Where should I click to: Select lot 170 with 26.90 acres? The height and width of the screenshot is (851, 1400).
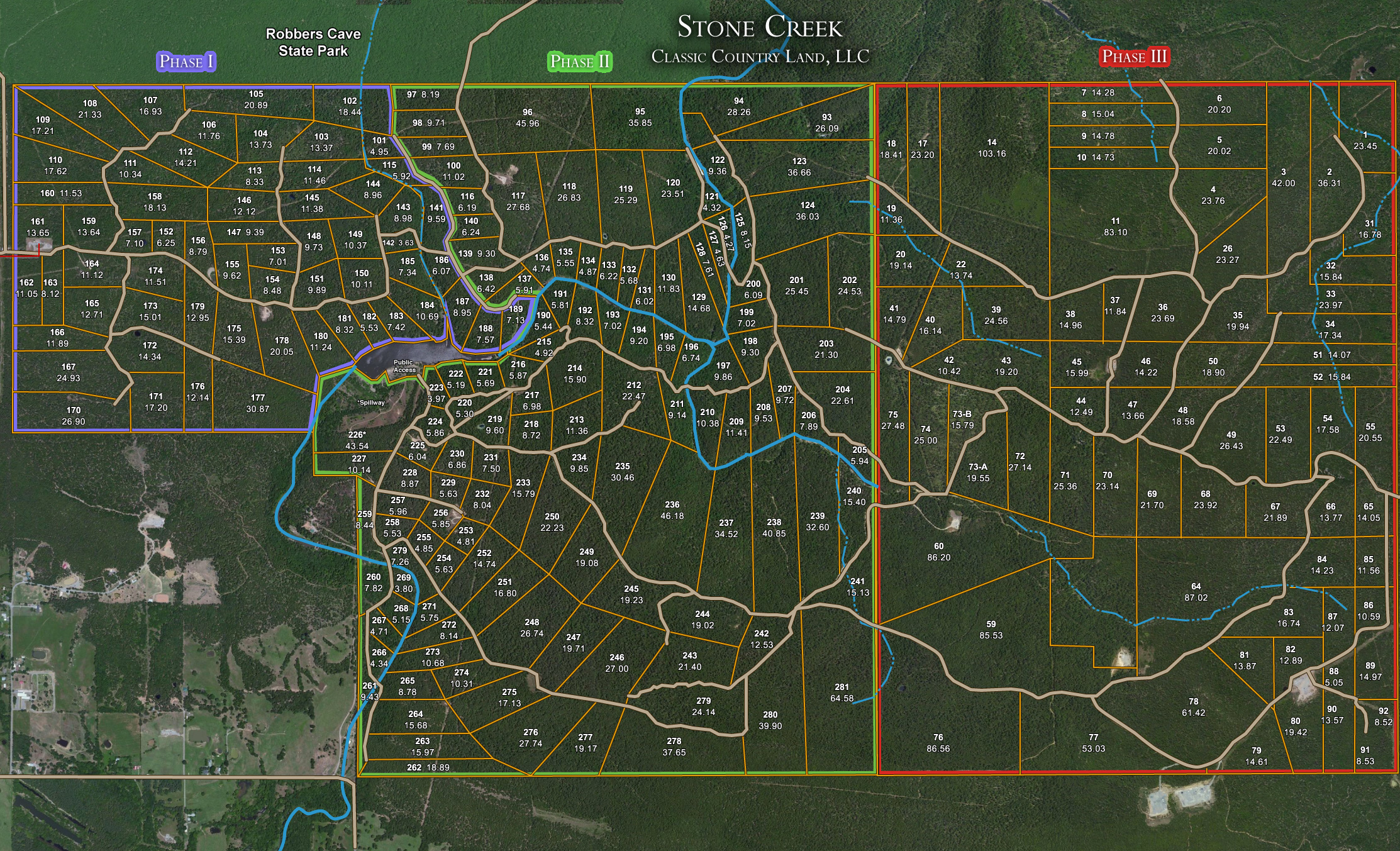(x=74, y=416)
